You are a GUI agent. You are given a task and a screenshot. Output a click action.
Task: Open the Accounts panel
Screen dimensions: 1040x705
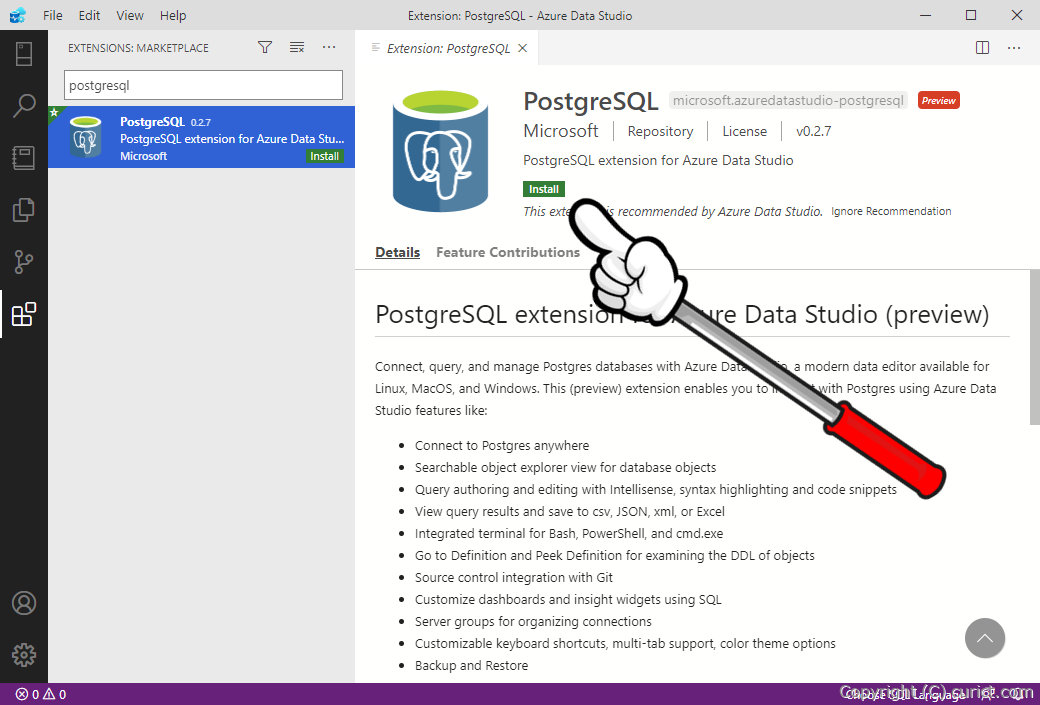pos(24,602)
